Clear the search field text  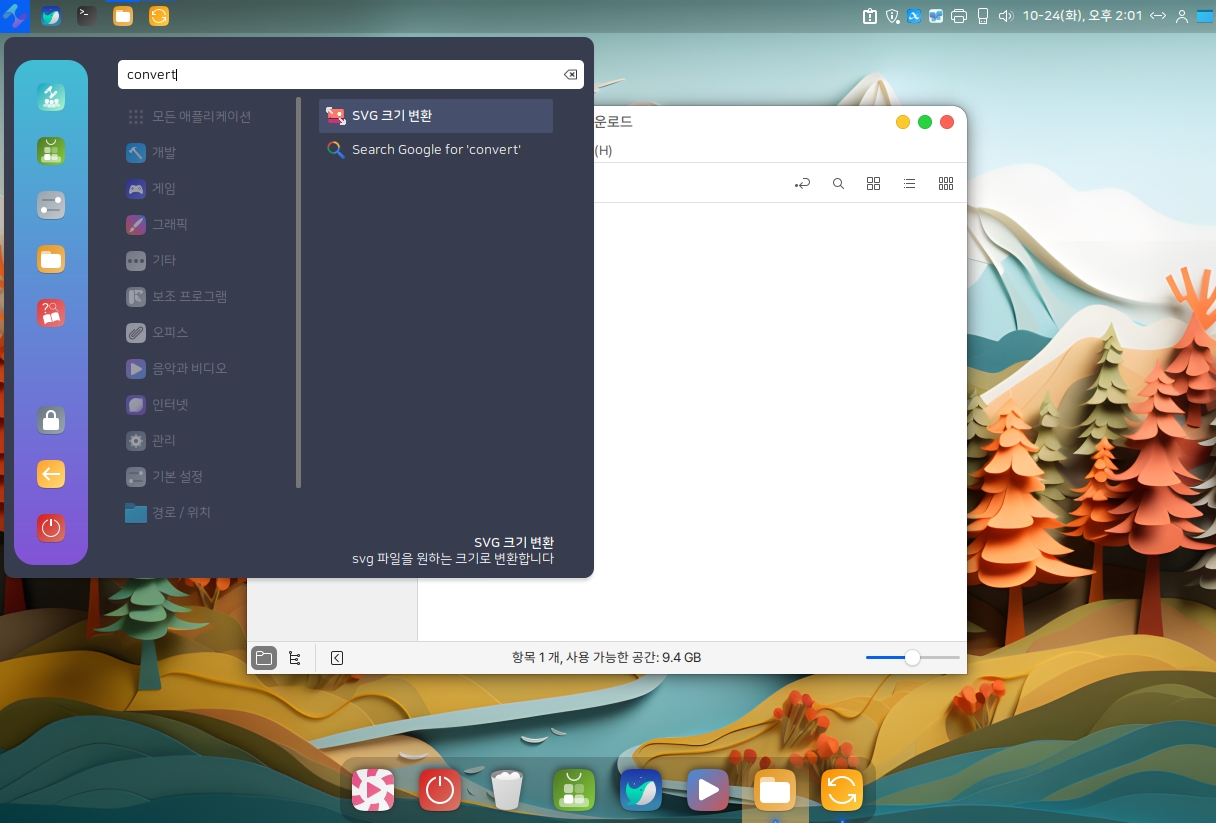(x=570, y=75)
